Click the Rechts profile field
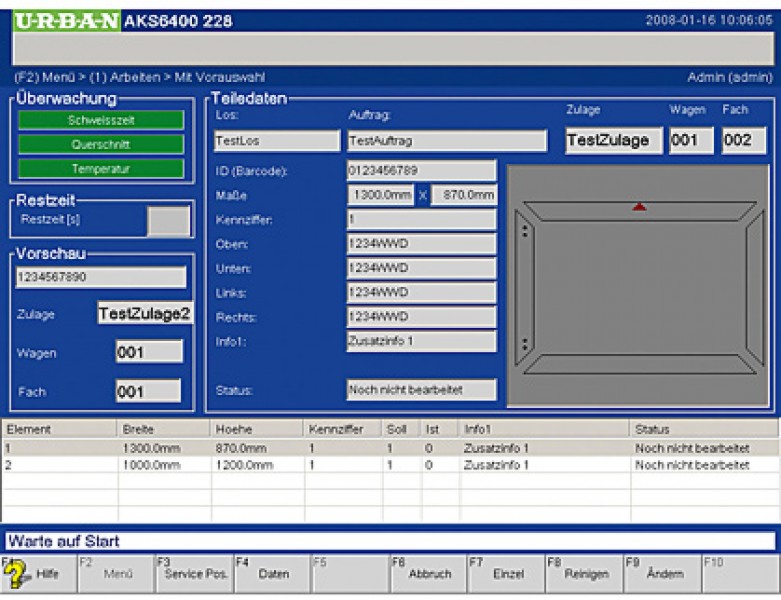The image size is (781, 600). click(421, 317)
